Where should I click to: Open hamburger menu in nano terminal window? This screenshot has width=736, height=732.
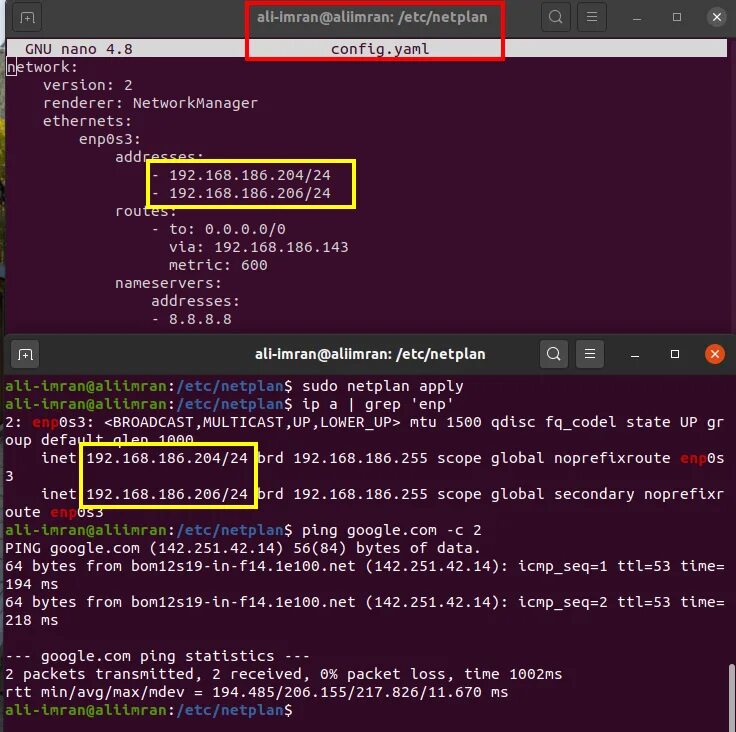(x=592, y=17)
